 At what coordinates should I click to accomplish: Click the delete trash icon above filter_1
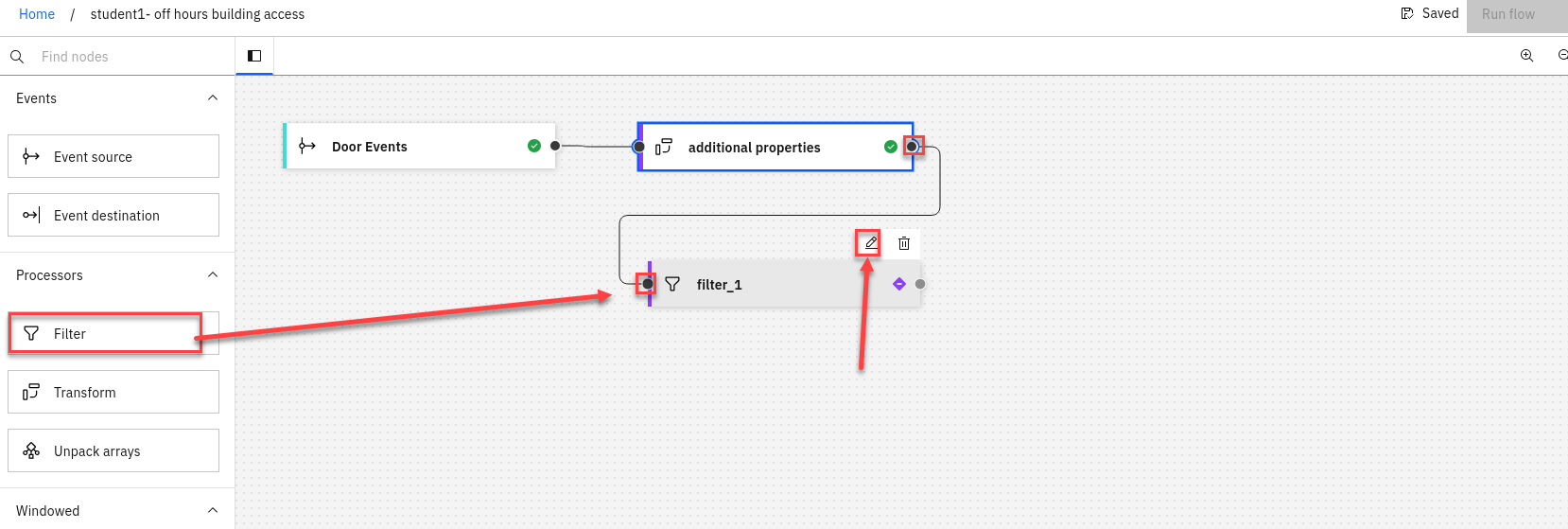[x=904, y=243]
